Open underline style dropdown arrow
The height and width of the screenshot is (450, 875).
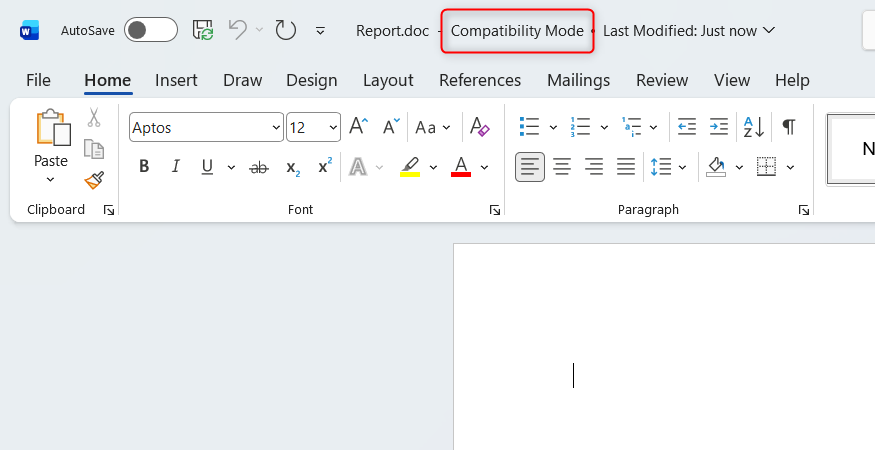[x=231, y=167]
